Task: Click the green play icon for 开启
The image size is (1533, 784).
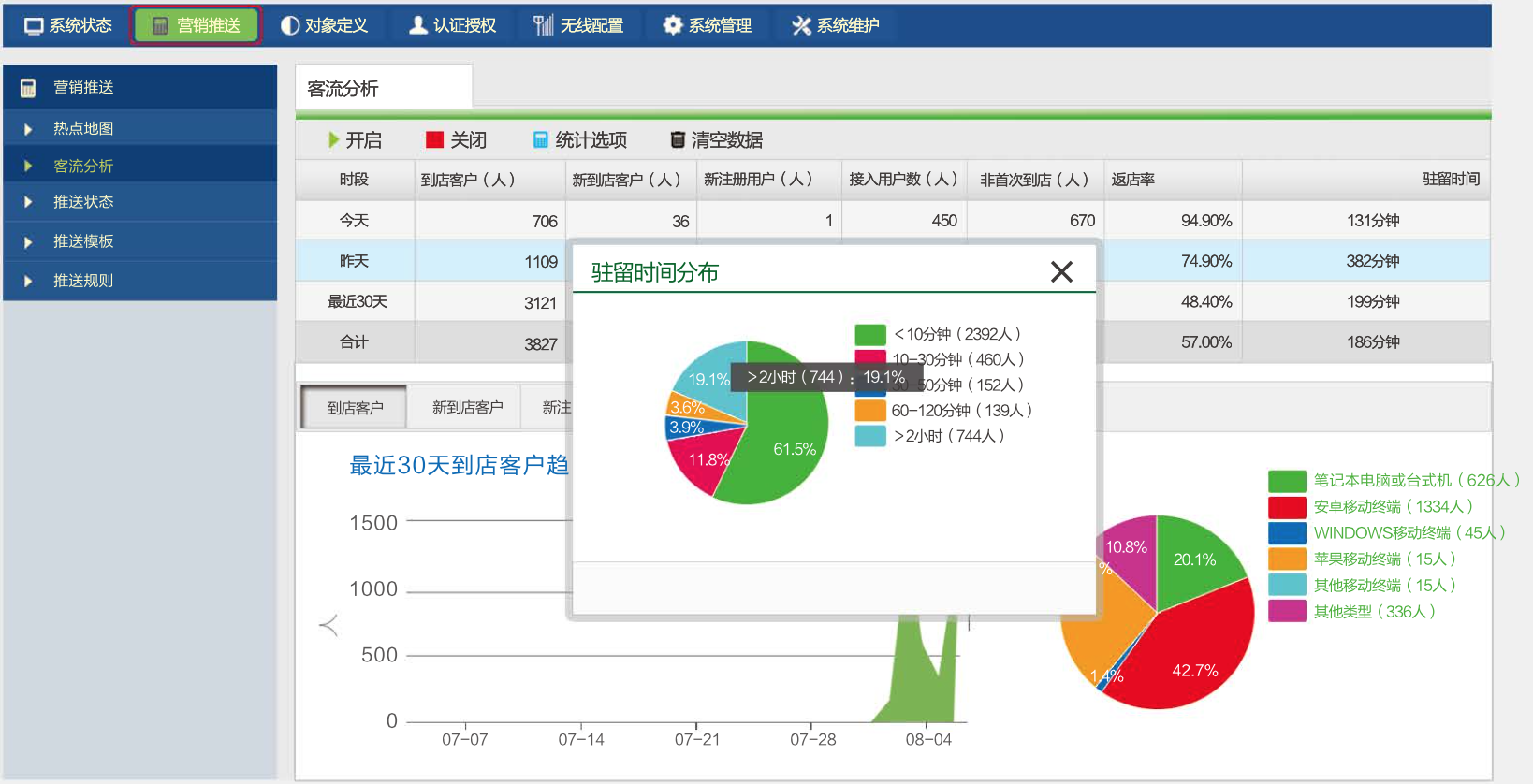Action: 334,140
